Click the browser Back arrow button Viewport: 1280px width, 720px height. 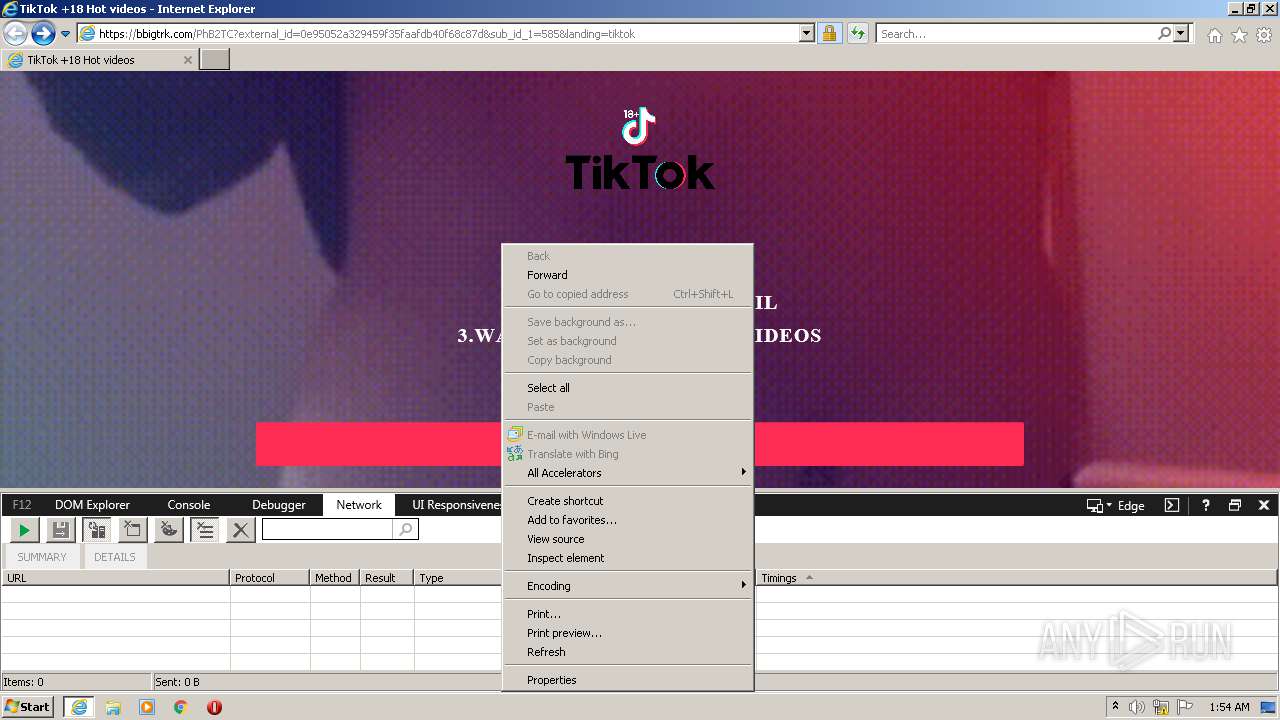pyautogui.click(x=15, y=33)
